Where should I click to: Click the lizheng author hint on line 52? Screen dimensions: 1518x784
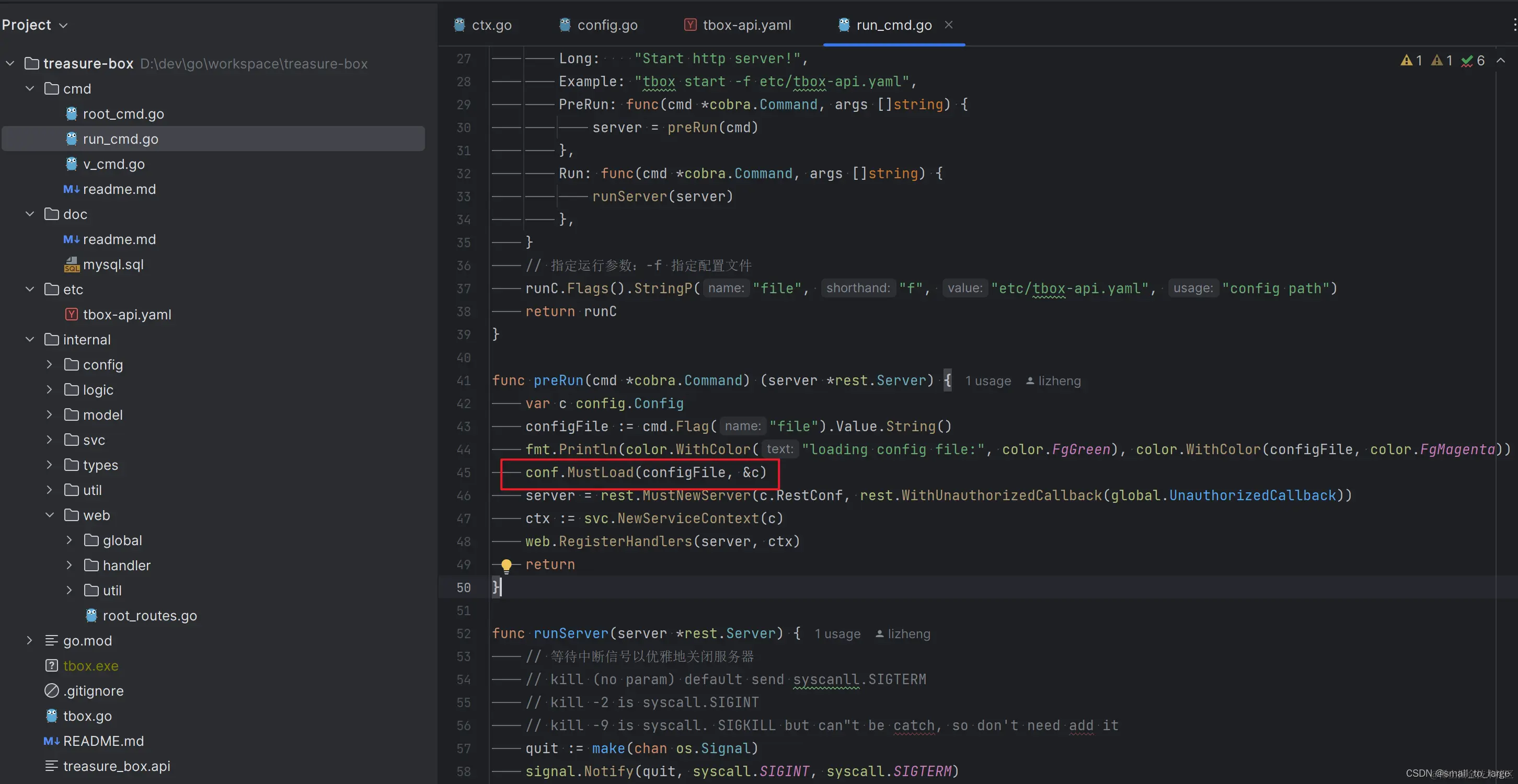(903, 634)
